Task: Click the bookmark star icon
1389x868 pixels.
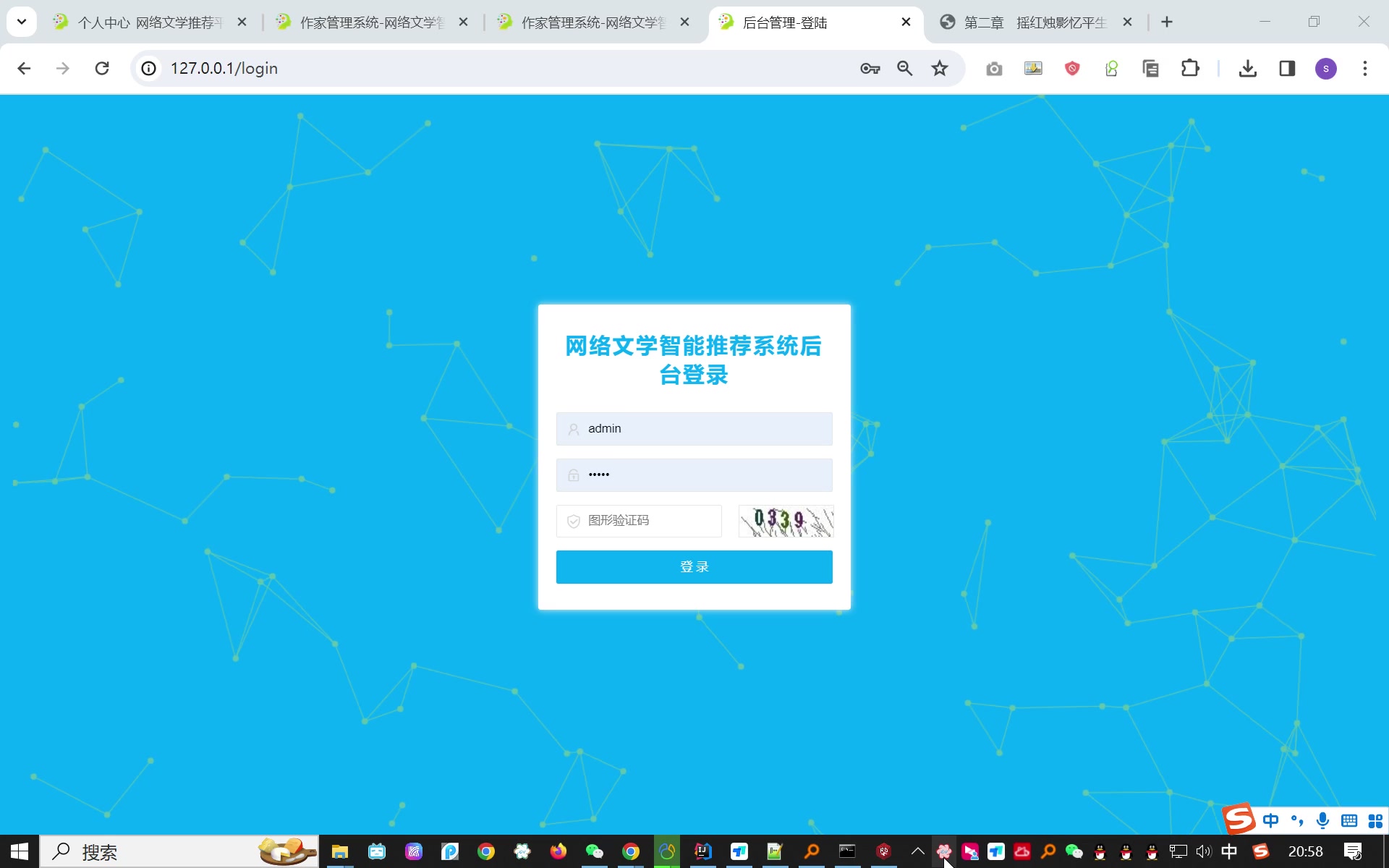Action: click(939, 68)
